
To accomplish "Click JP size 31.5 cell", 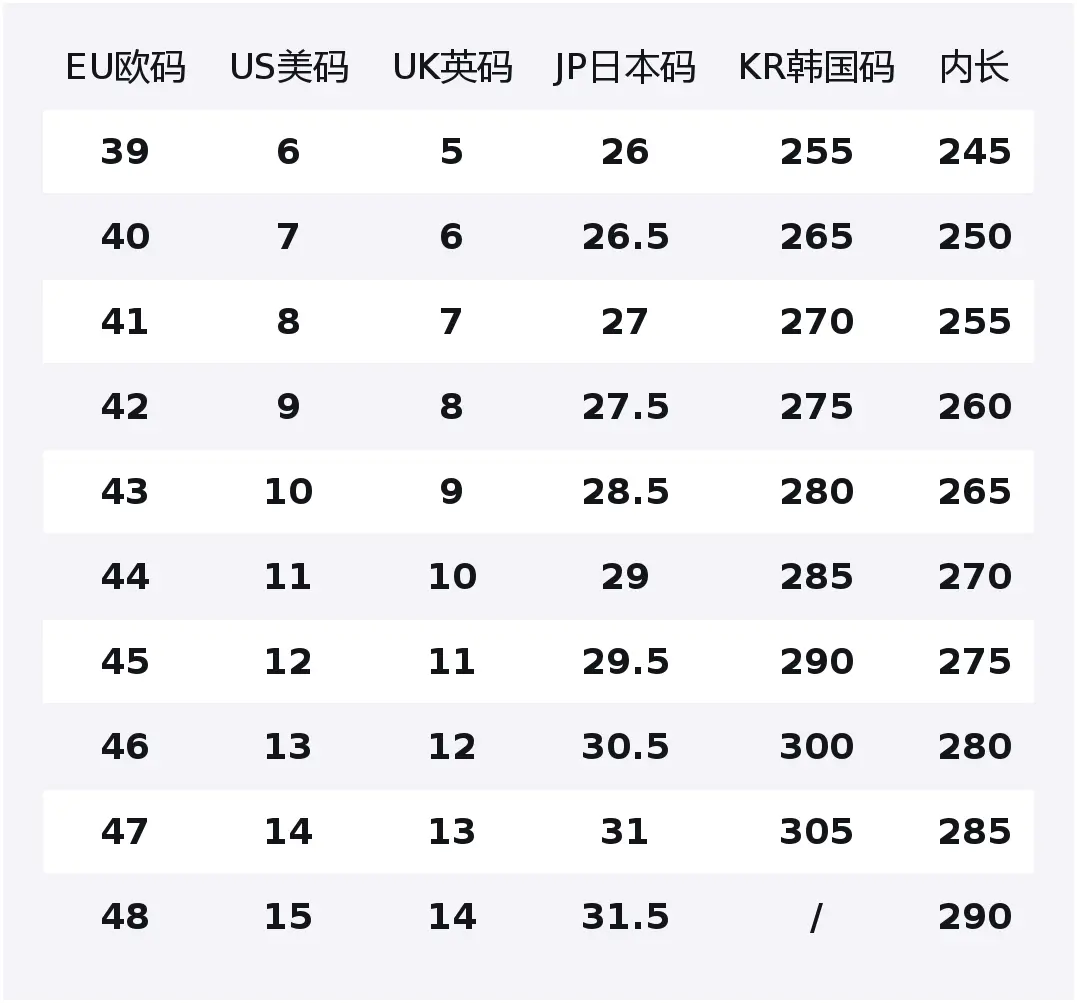I will pos(625,917).
